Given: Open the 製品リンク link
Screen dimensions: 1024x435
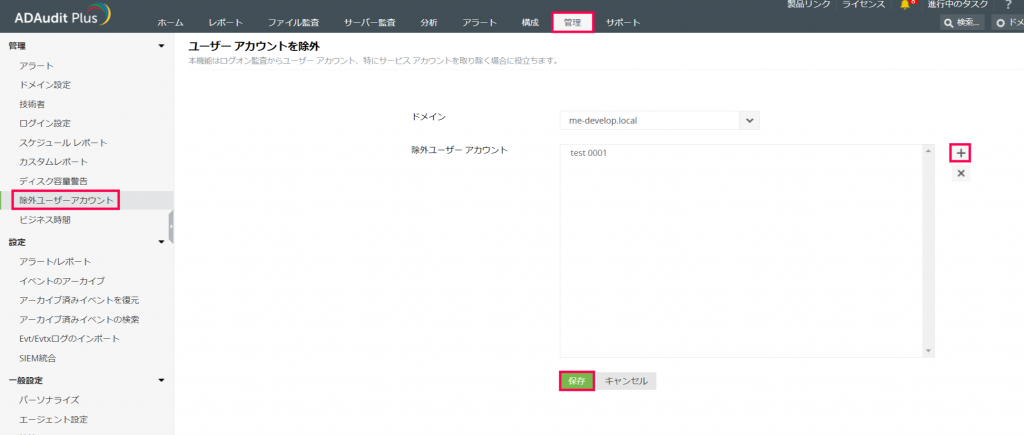Looking at the screenshot, I should pos(808,5).
